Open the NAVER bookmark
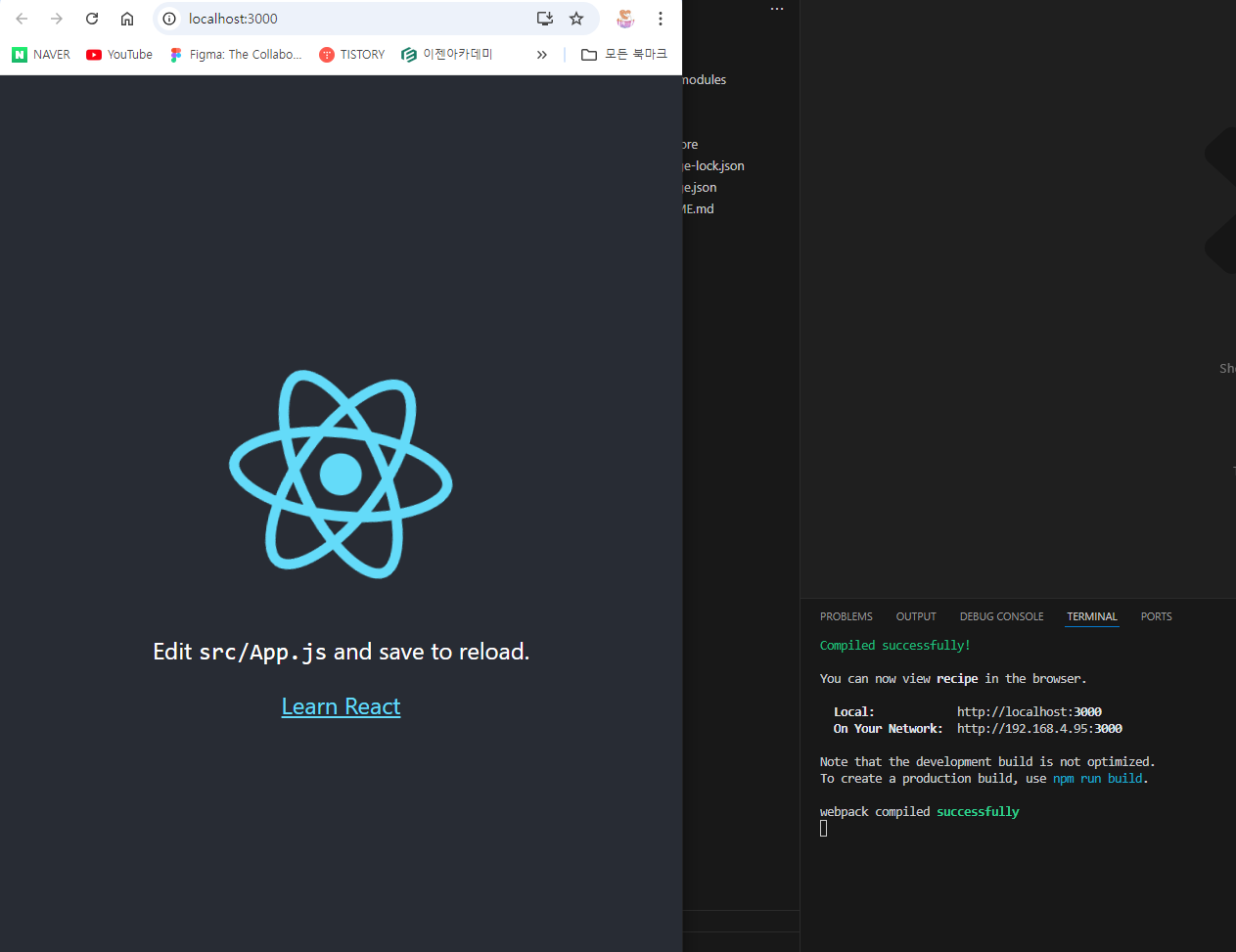Screen dimensions: 1236x952 41,55
